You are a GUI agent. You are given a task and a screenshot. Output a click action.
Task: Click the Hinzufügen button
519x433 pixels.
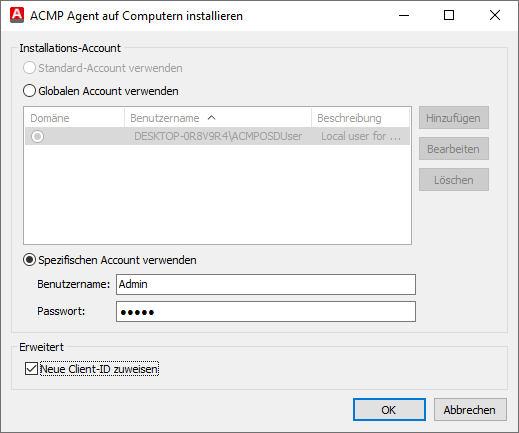454,118
